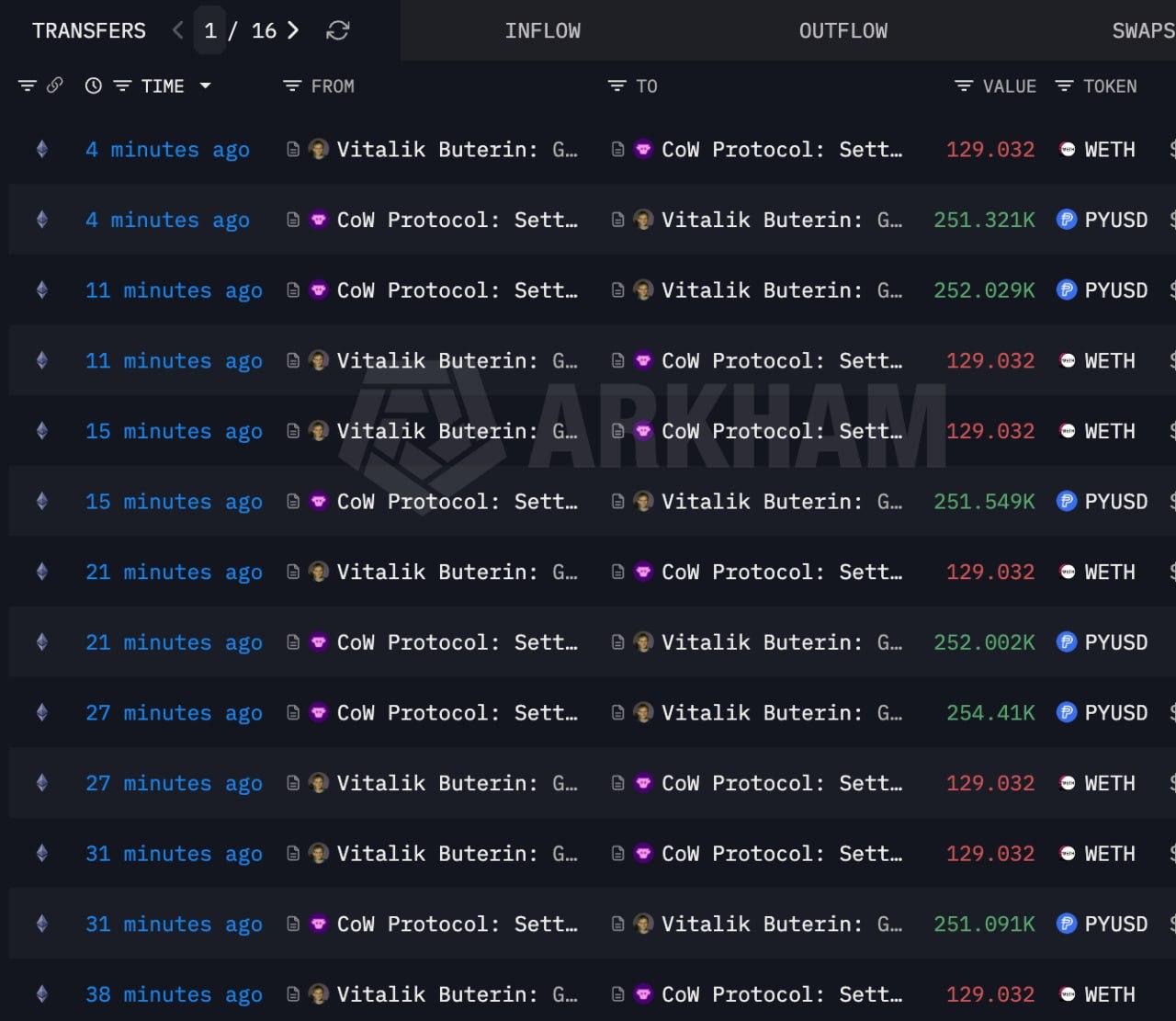This screenshot has width=1176, height=1021.
Task: Click the total page count 16
Action: (264, 31)
